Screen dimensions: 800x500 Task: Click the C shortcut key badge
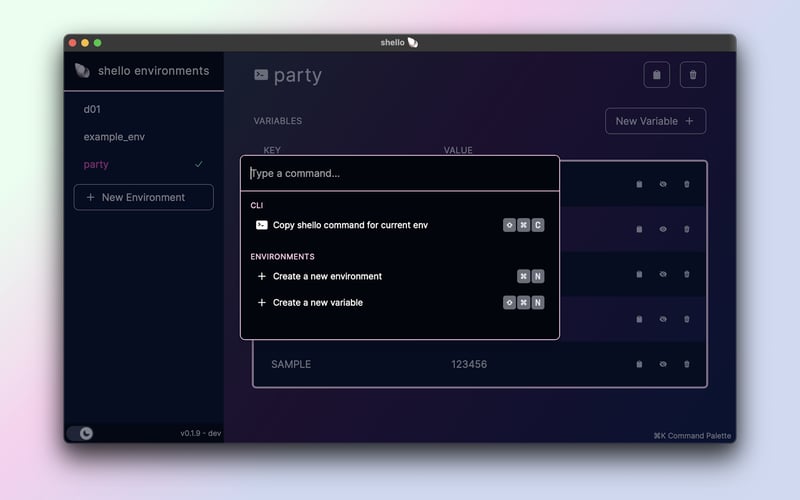538,225
